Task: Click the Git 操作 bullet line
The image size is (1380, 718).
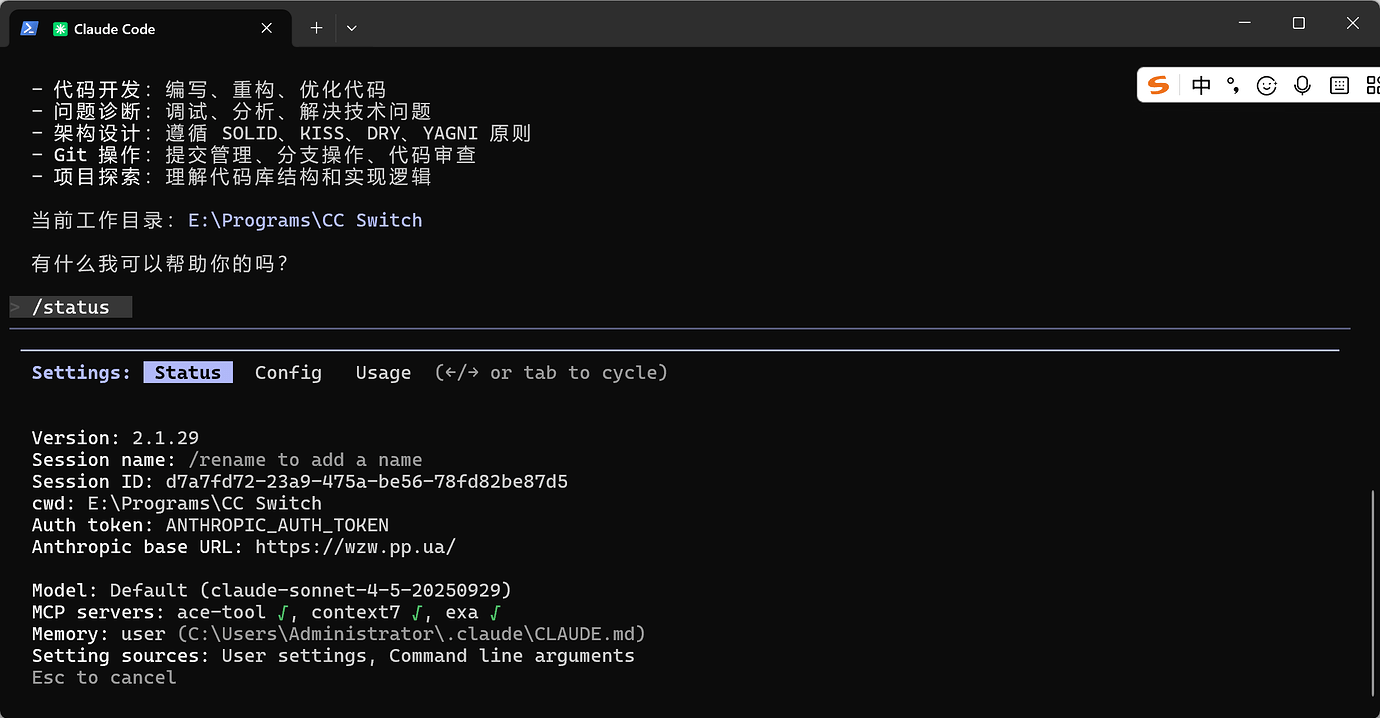Action: point(254,155)
